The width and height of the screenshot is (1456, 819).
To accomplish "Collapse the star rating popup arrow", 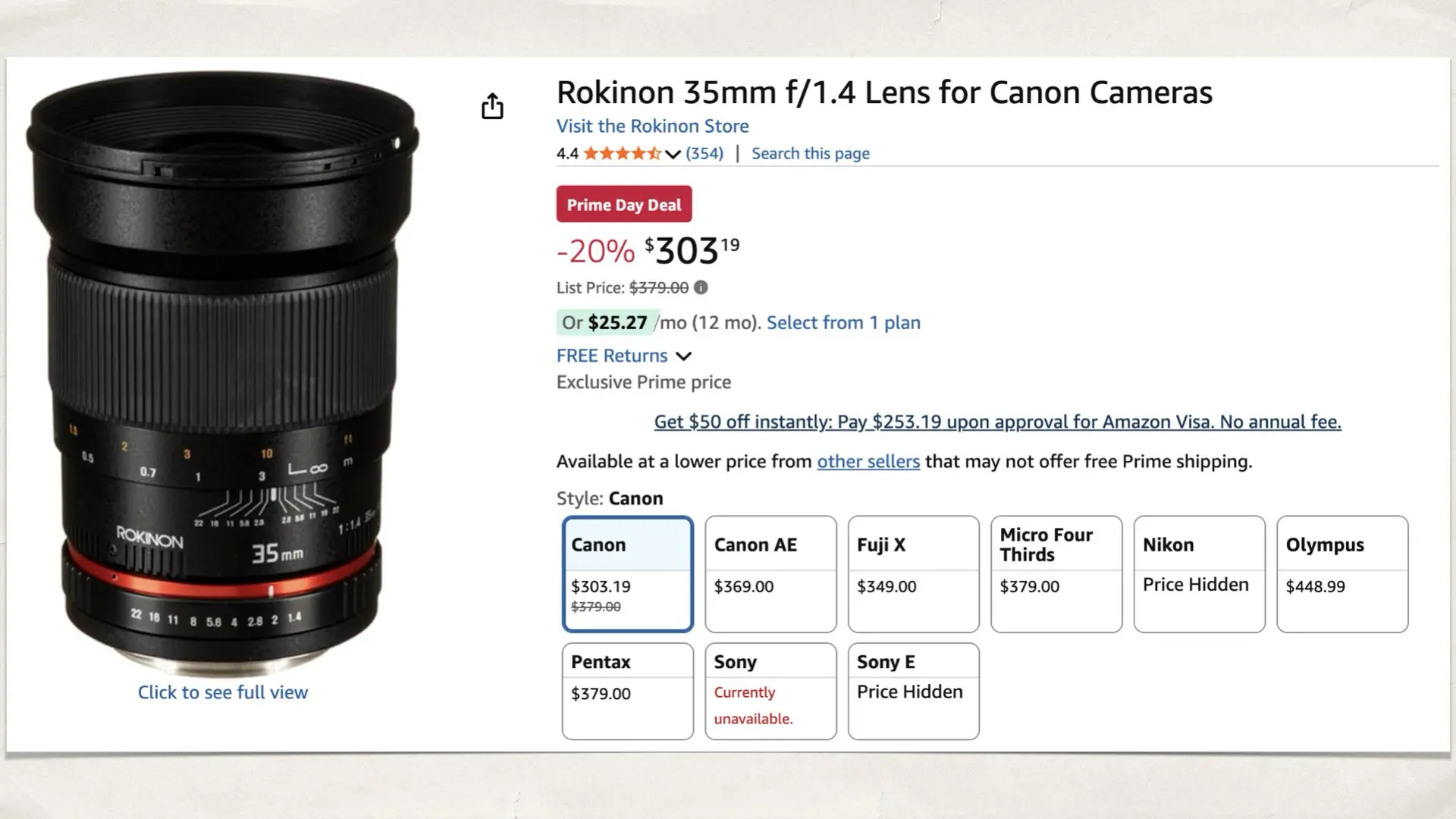I will (x=671, y=155).
